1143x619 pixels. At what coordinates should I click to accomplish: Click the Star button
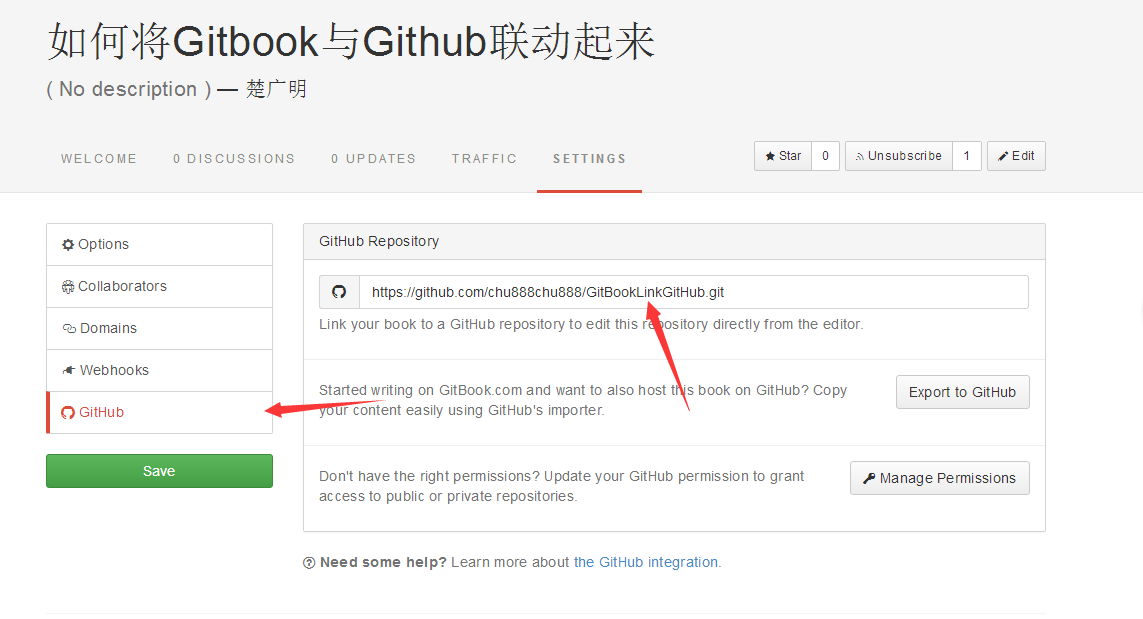[783, 156]
